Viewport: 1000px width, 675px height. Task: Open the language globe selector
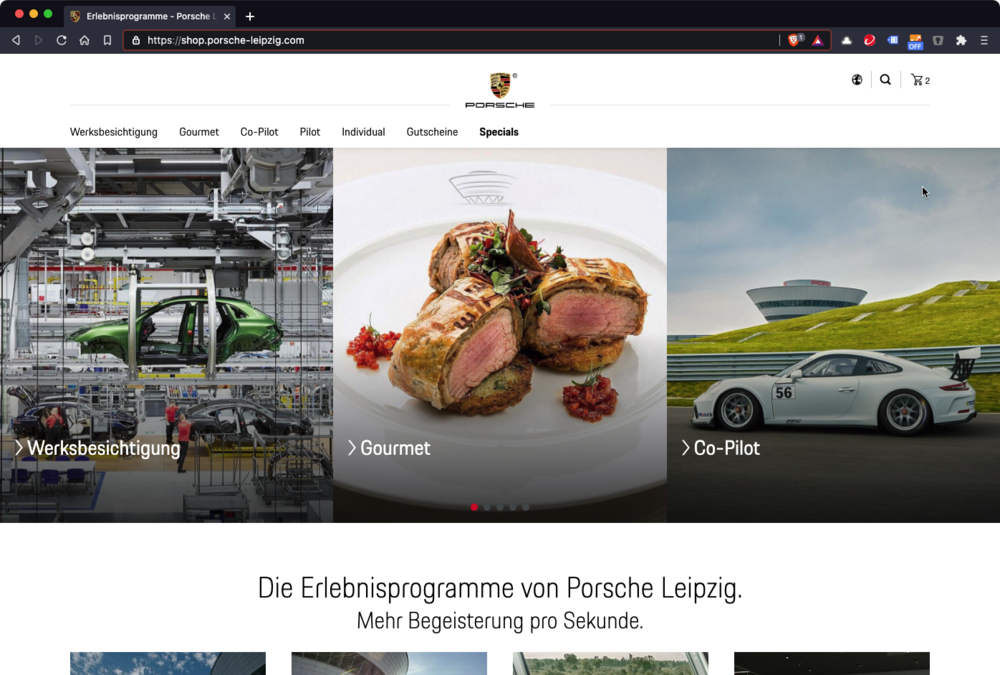pyautogui.click(x=857, y=80)
